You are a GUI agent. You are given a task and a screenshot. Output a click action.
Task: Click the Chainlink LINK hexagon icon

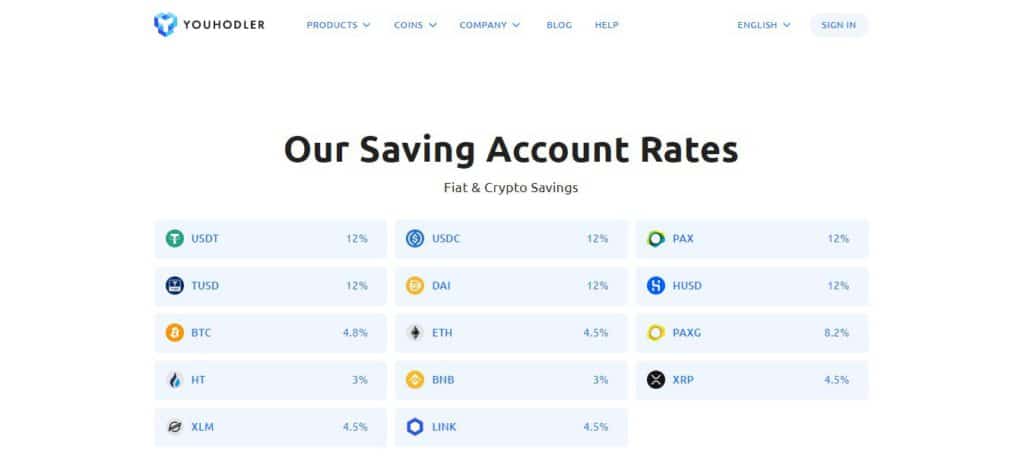[415, 427]
